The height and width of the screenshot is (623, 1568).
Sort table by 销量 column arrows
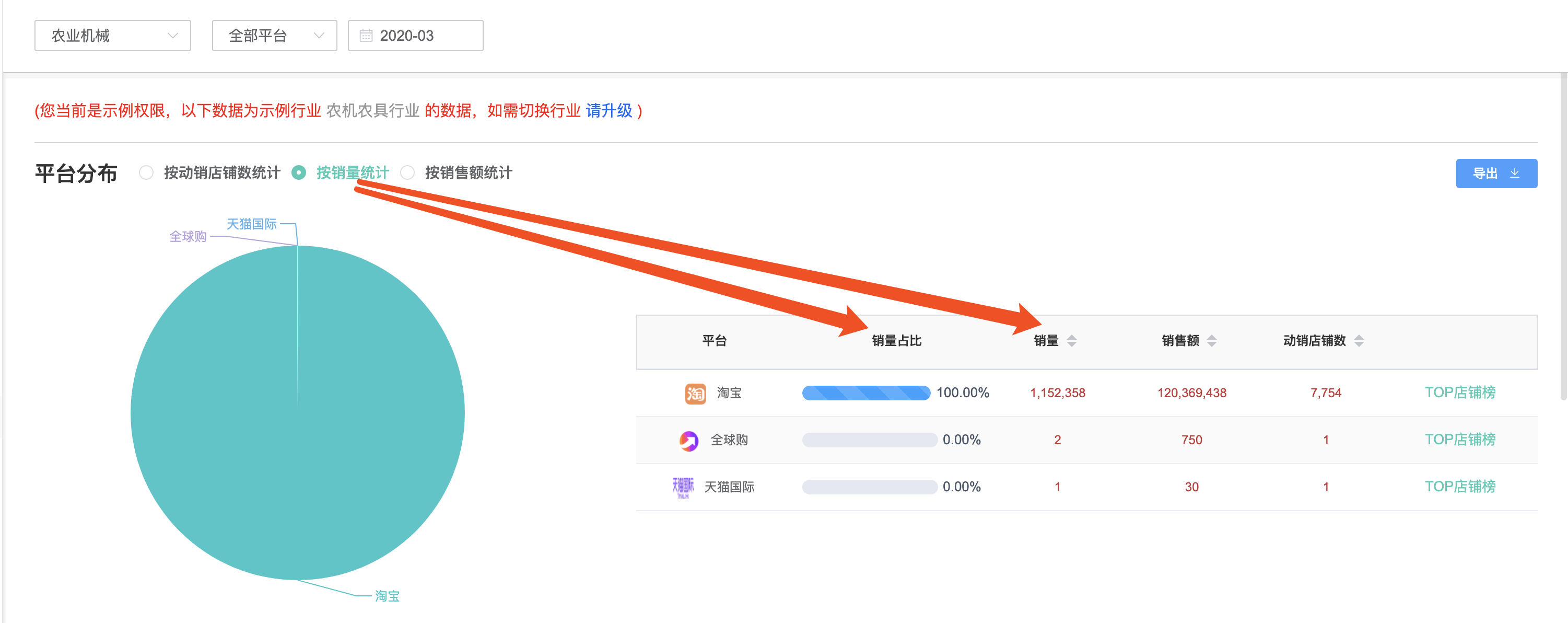point(1071,340)
